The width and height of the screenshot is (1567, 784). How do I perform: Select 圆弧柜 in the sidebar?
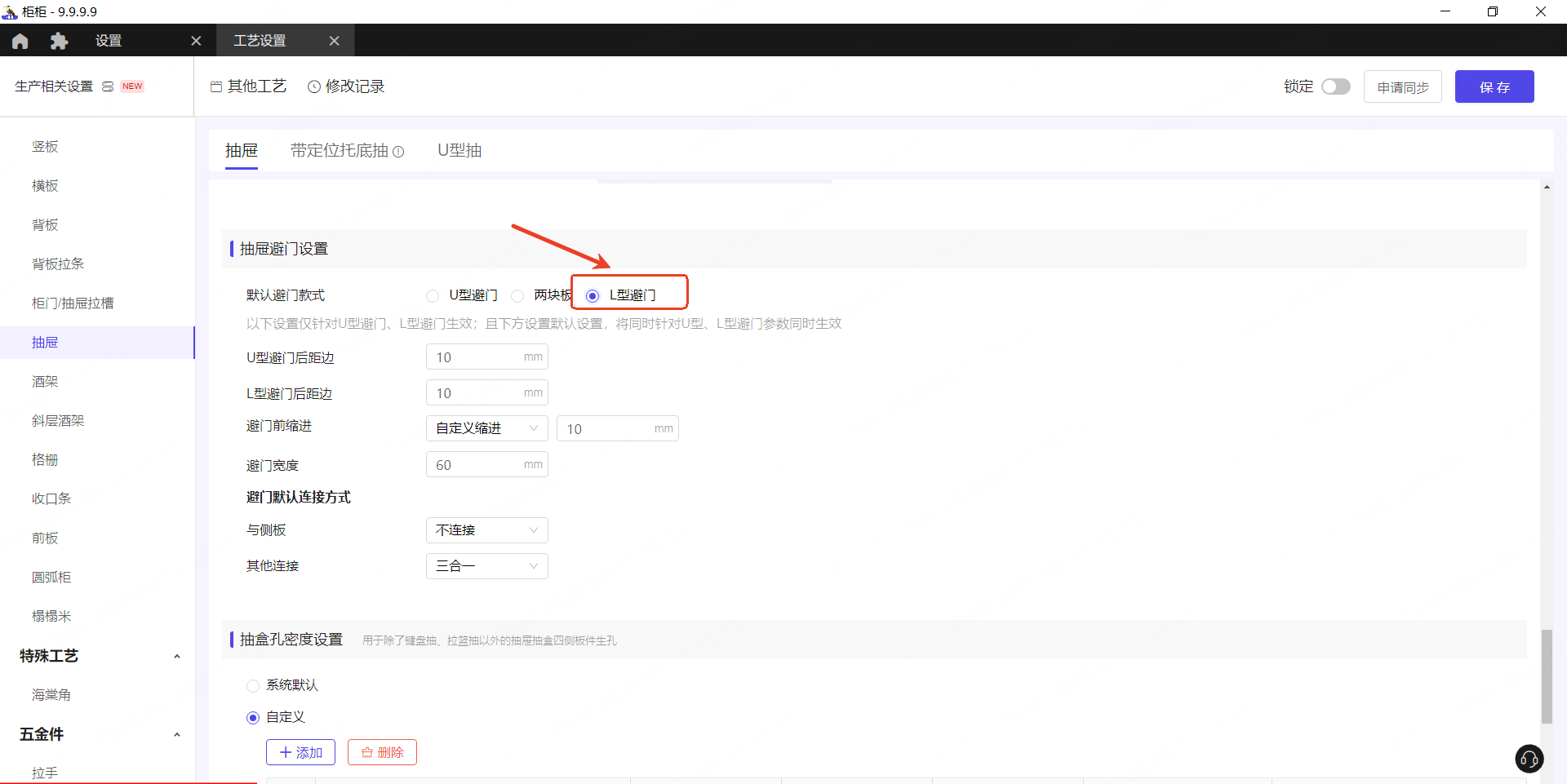point(51,578)
